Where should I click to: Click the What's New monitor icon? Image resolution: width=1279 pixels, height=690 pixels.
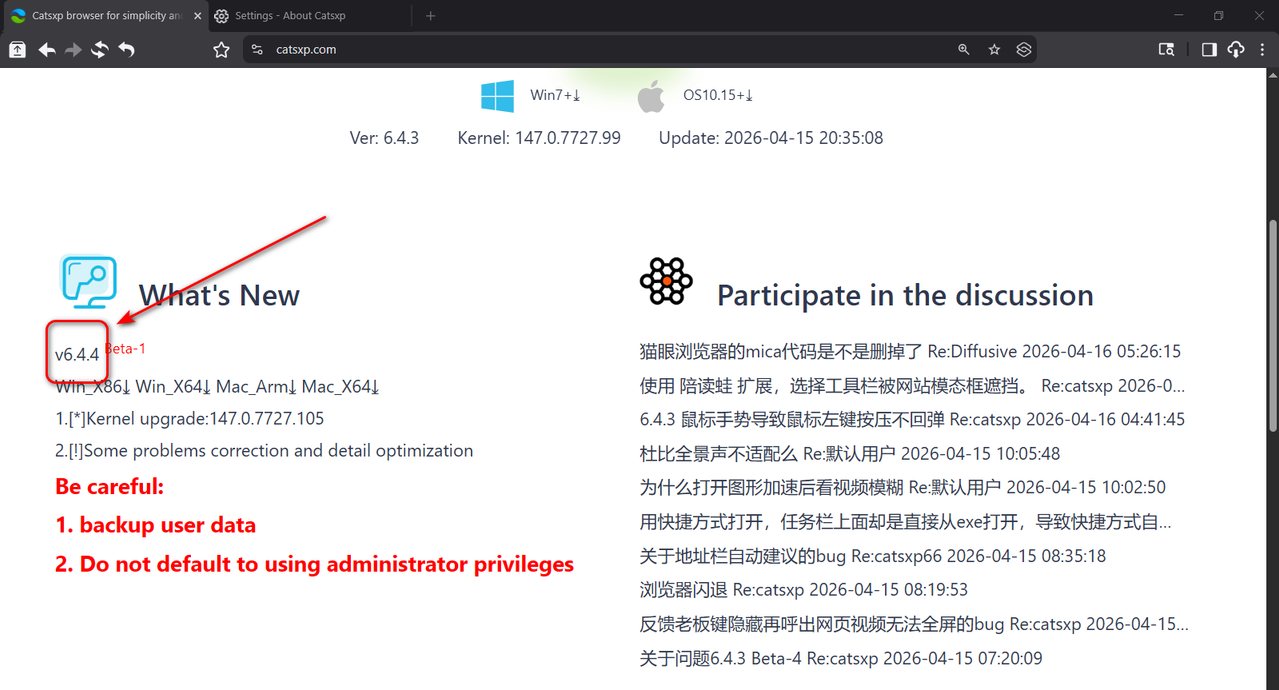click(x=88, y=281)
